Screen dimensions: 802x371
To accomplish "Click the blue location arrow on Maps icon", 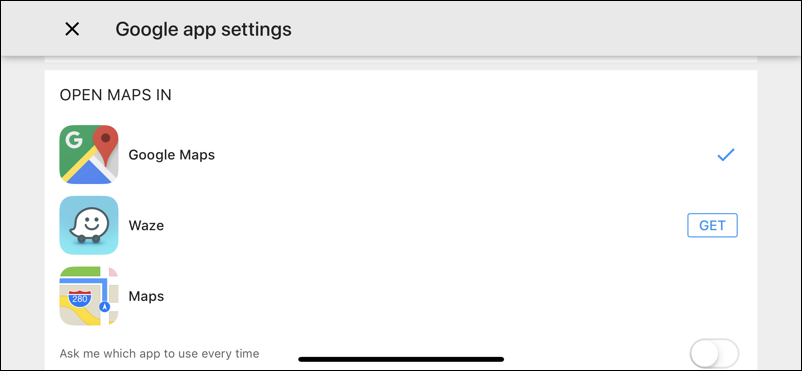I will pos(105,307).
